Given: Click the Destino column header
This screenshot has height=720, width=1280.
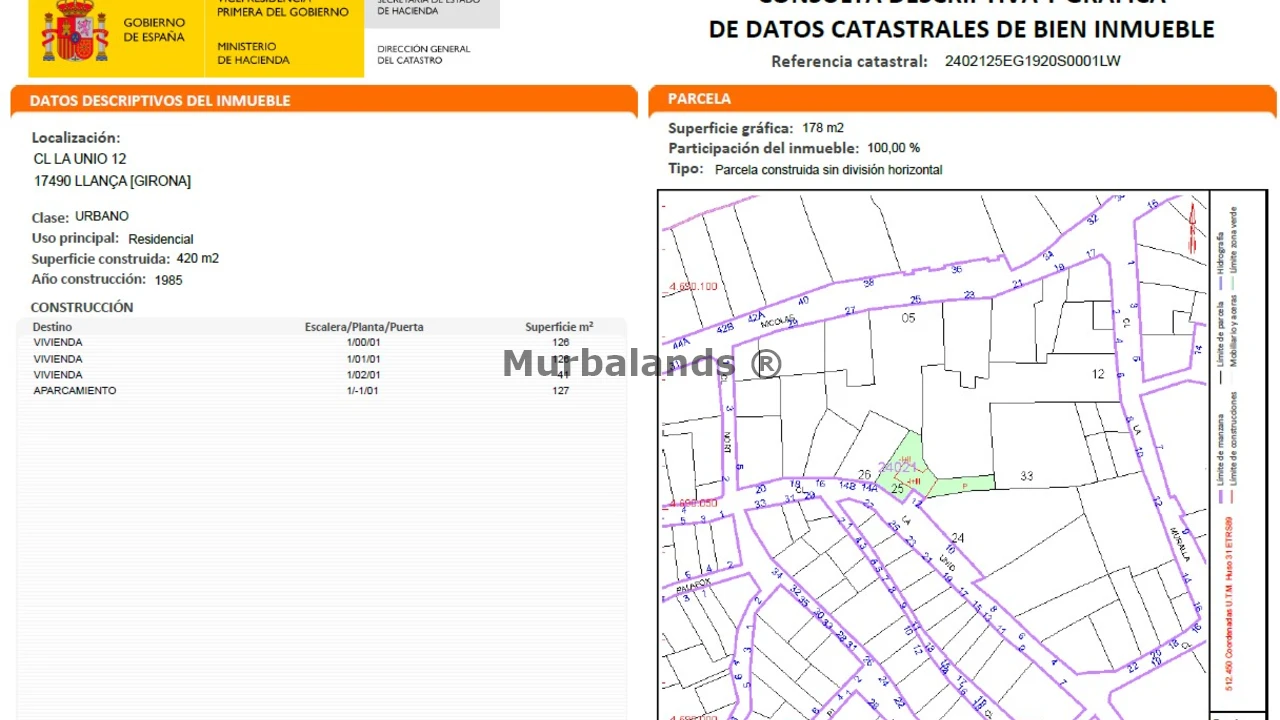Looking at the screenshot, I should (x=52, y=327).
